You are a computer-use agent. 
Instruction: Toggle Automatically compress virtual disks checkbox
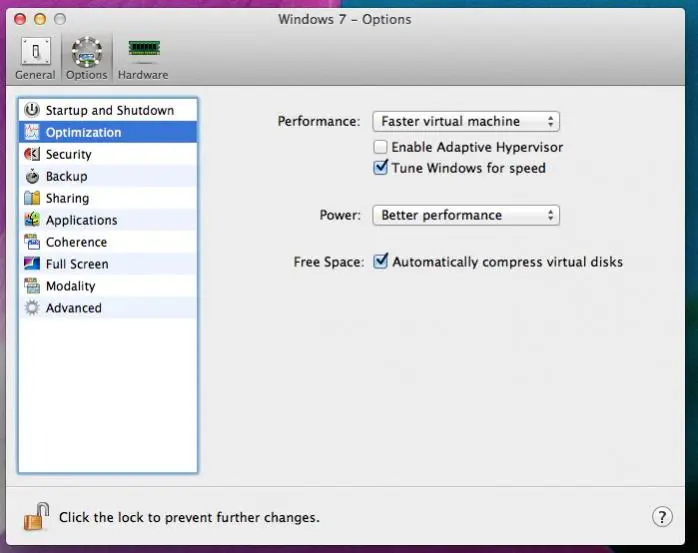click(380, 262)
